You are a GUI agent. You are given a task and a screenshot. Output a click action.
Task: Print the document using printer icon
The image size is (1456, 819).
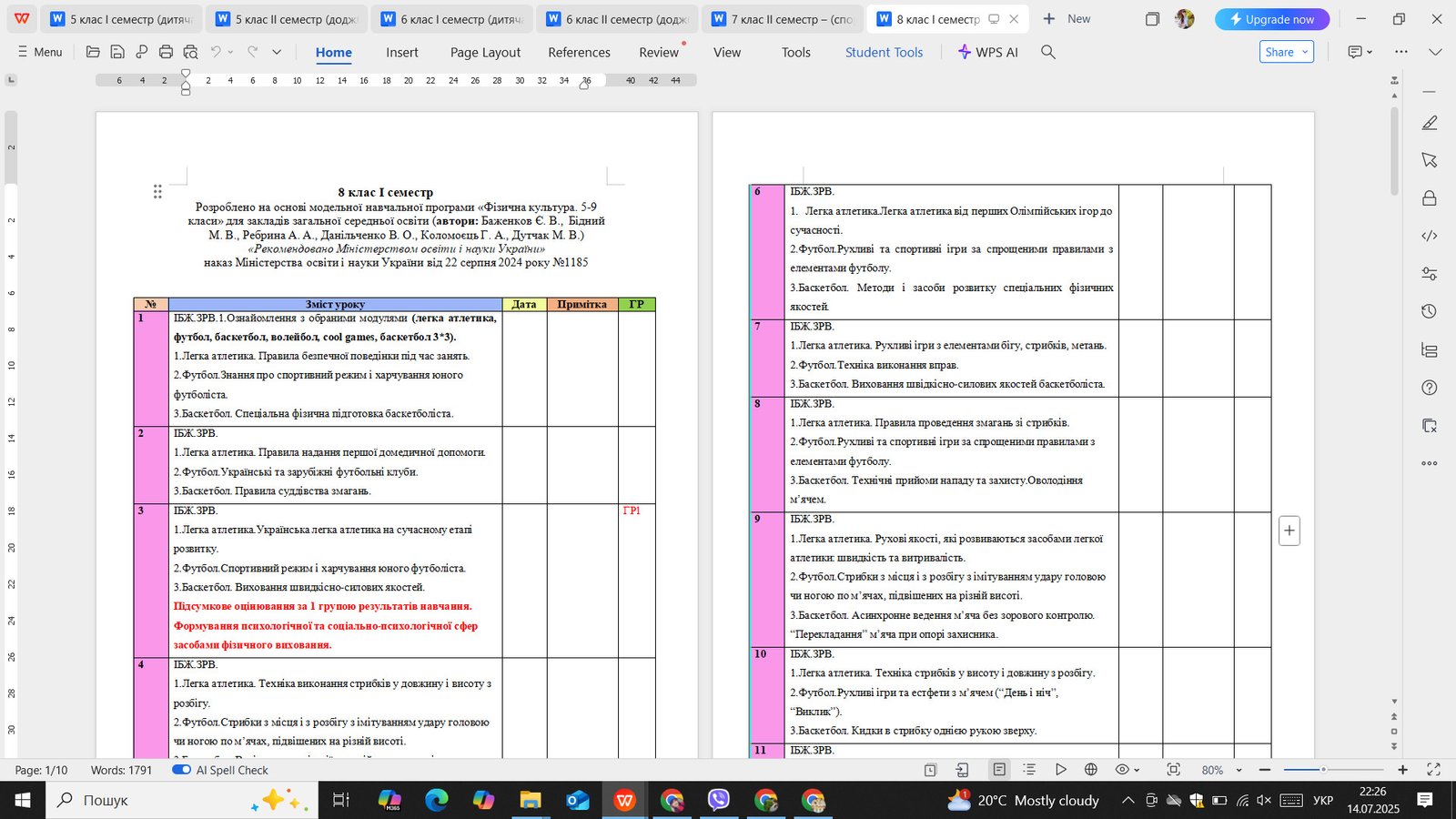(x=166, y=52)
